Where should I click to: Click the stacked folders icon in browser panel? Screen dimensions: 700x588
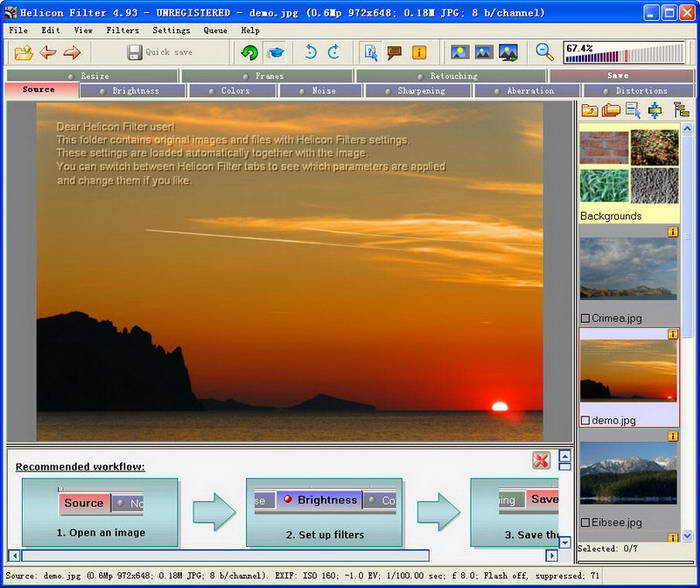click(x=611, y=110)
